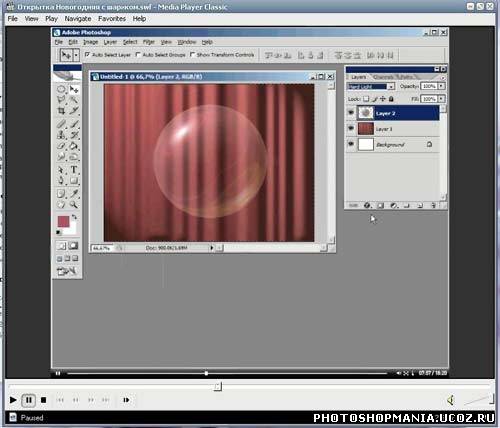Screen dimensions: 500x428
Task: Switch to the Channels tab
Action: point(383,77)
